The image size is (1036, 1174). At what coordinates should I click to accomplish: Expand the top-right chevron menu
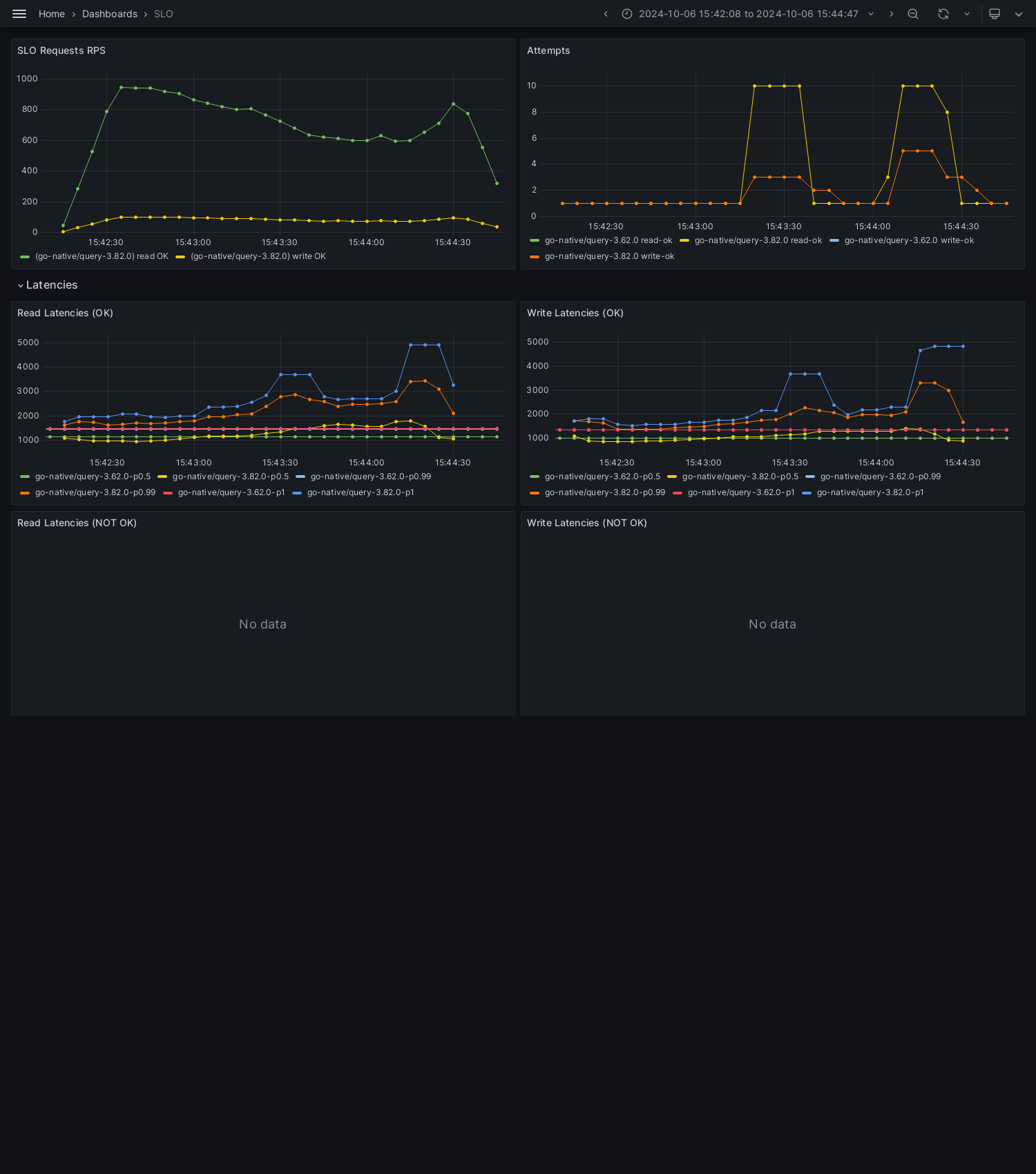click(x=1019, y=14)
